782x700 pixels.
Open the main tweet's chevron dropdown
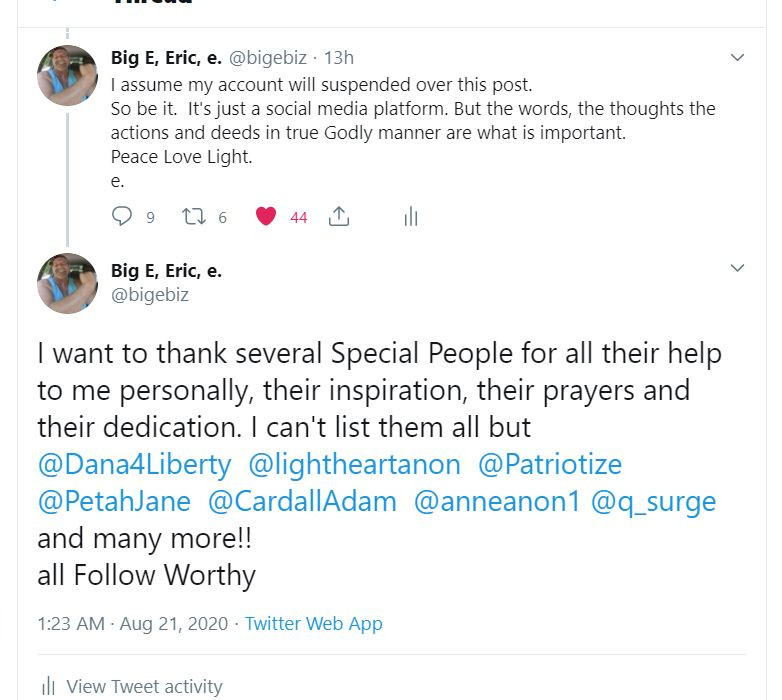pos(737,268)
